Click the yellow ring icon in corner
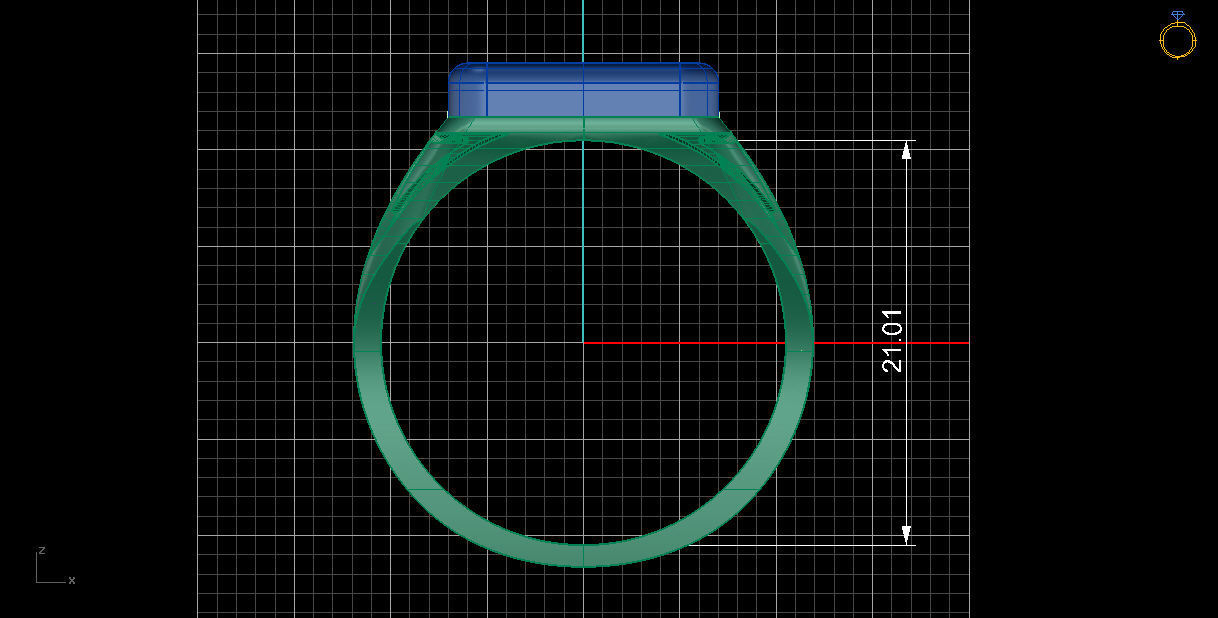The width and height of the screenshot is (1218, 618). coord(1177,36)
